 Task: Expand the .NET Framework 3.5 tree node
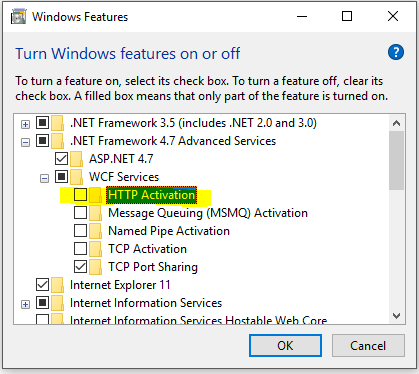pyautogui.click(x=25, y=125)
